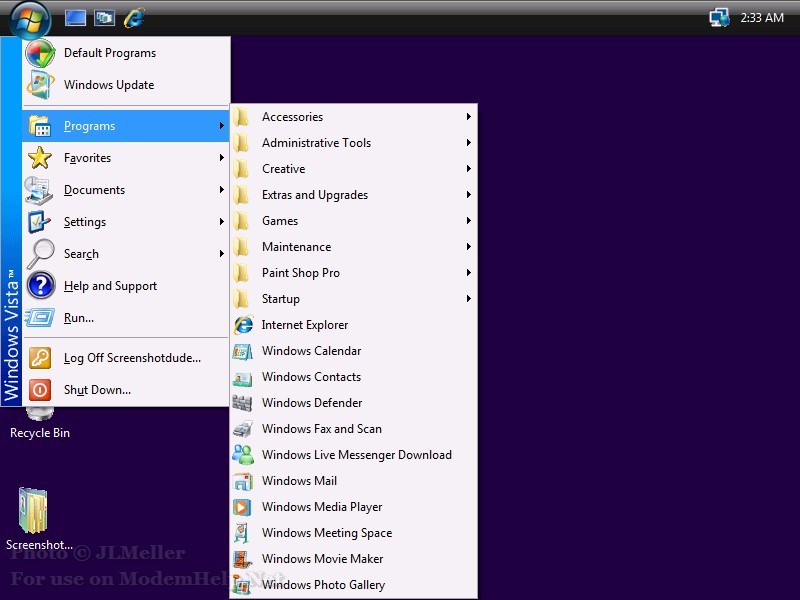This screenshot has height=600, width=800.
Task: Open the Run dialog entry
Action: tap(78, 318)
